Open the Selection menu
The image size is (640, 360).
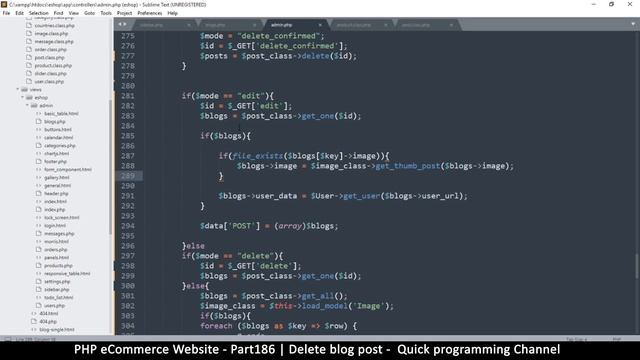(x=38, y=13)
